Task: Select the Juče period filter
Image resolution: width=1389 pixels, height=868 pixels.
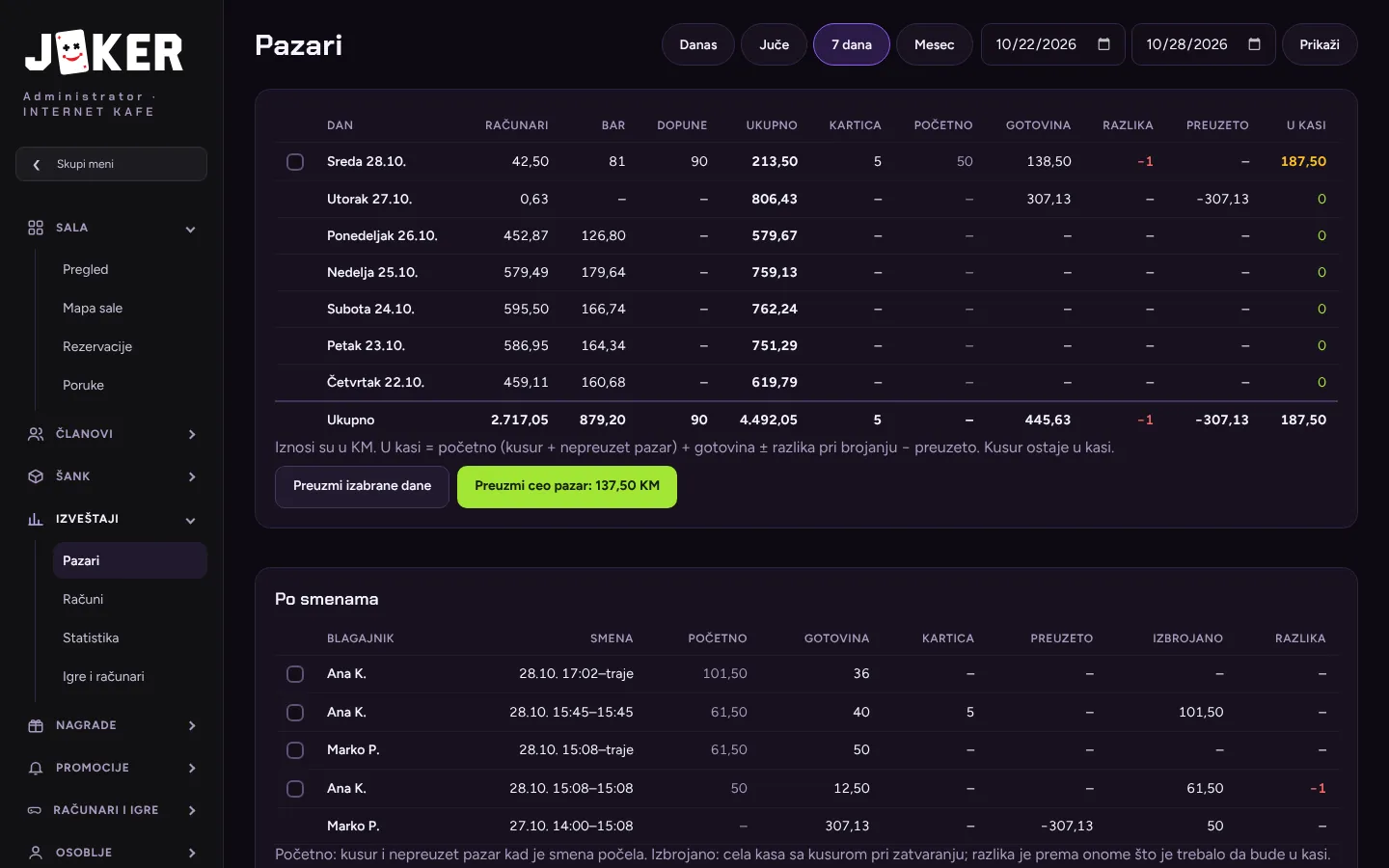Action: [774, 44]
